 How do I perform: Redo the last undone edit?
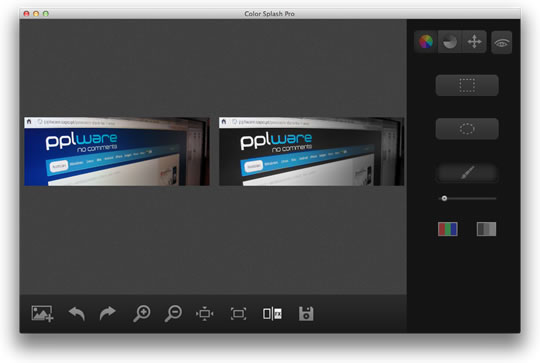tap(107, 313)
